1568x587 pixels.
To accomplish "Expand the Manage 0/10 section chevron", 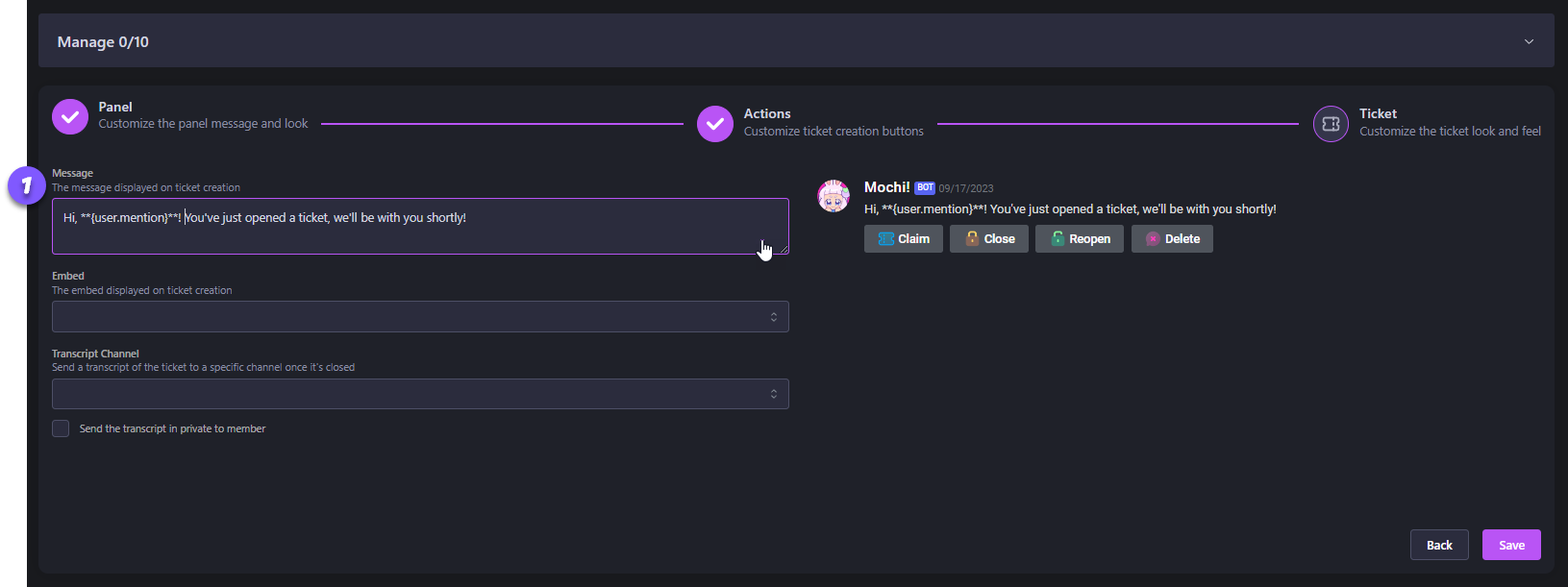I will [1529, 41].
